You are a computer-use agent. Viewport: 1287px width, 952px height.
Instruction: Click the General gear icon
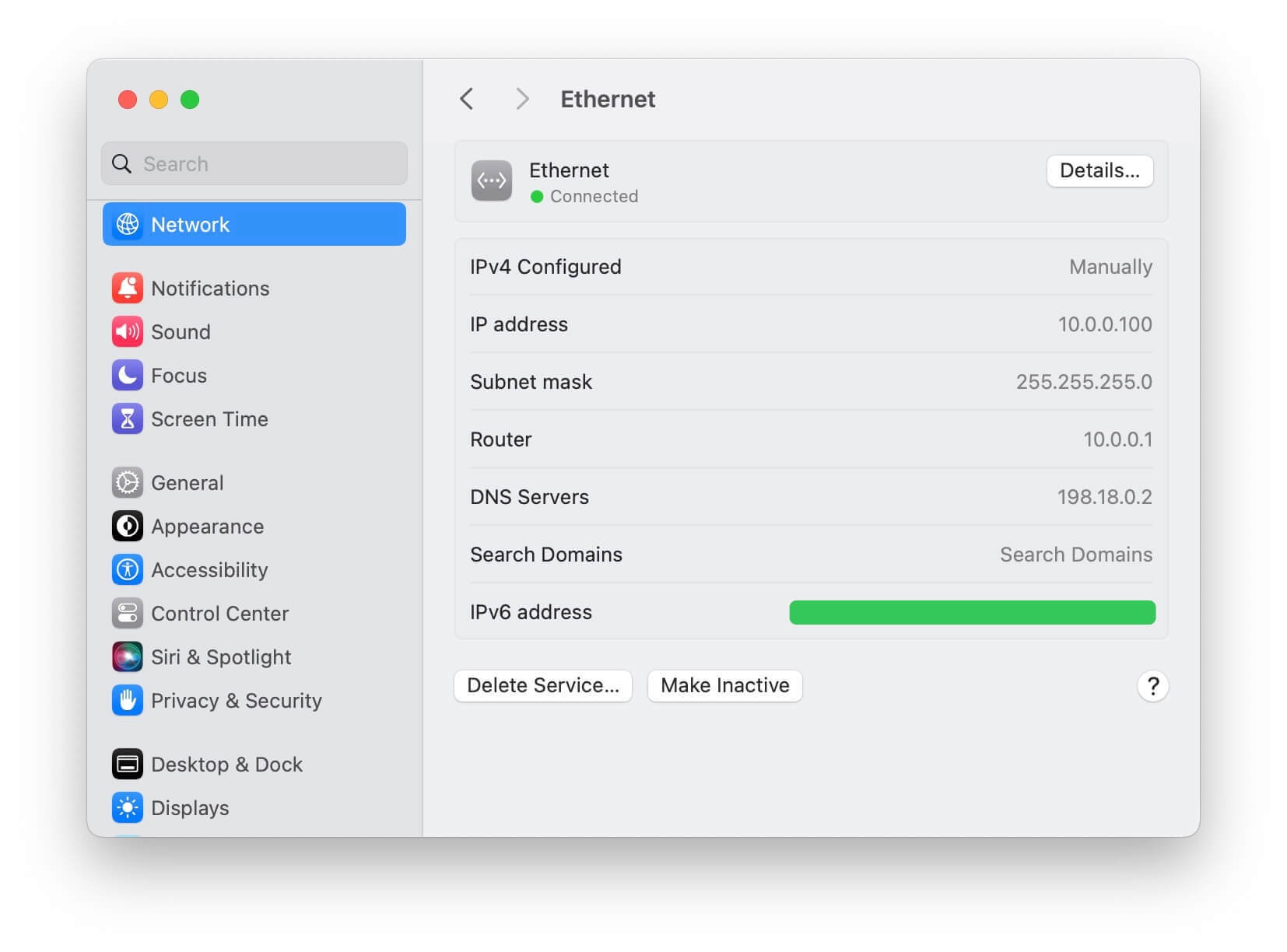(128, 482)
